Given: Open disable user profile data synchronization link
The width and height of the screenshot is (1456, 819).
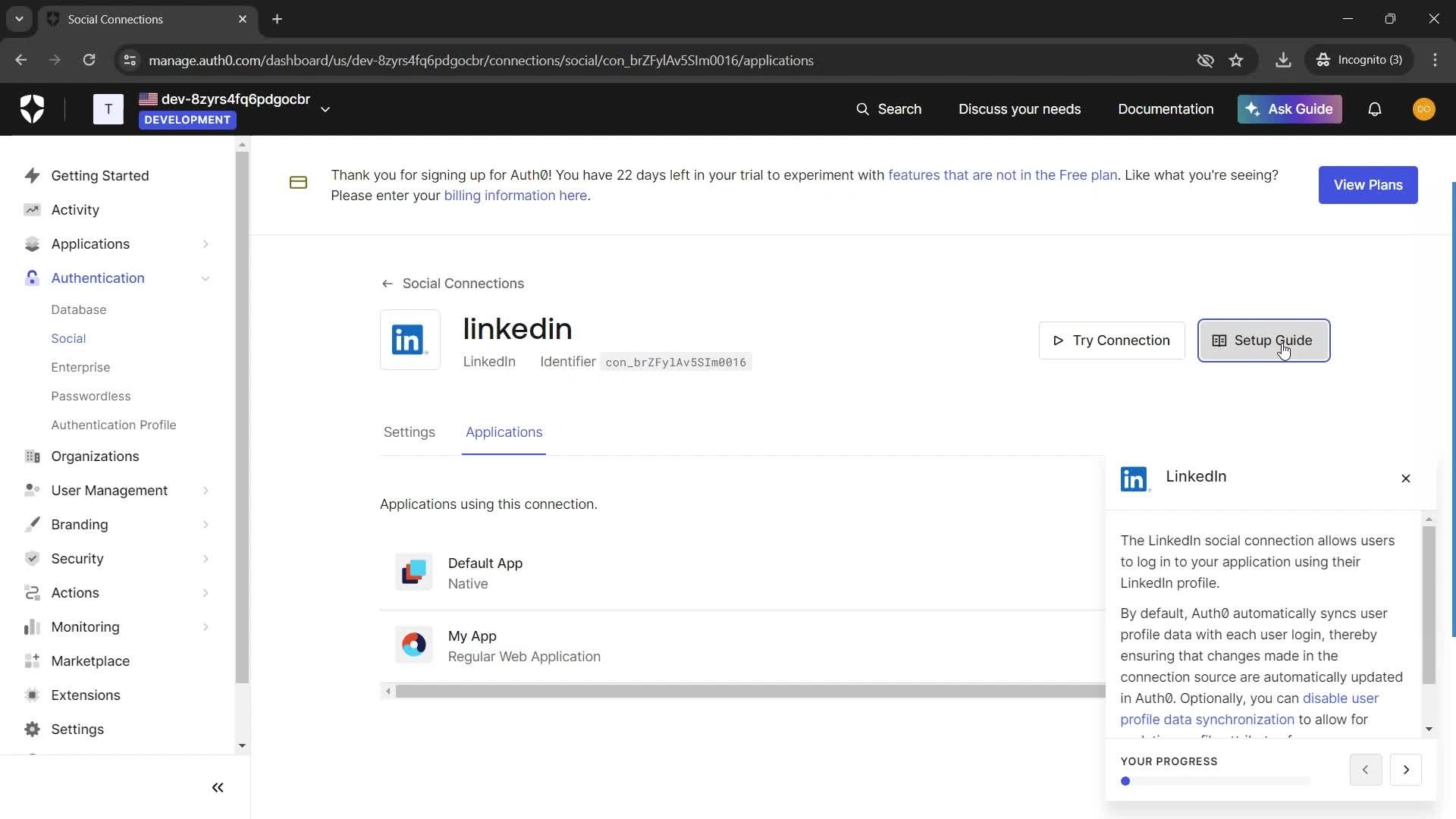Looking at the screenshot, I should (x=1250, y=709).
